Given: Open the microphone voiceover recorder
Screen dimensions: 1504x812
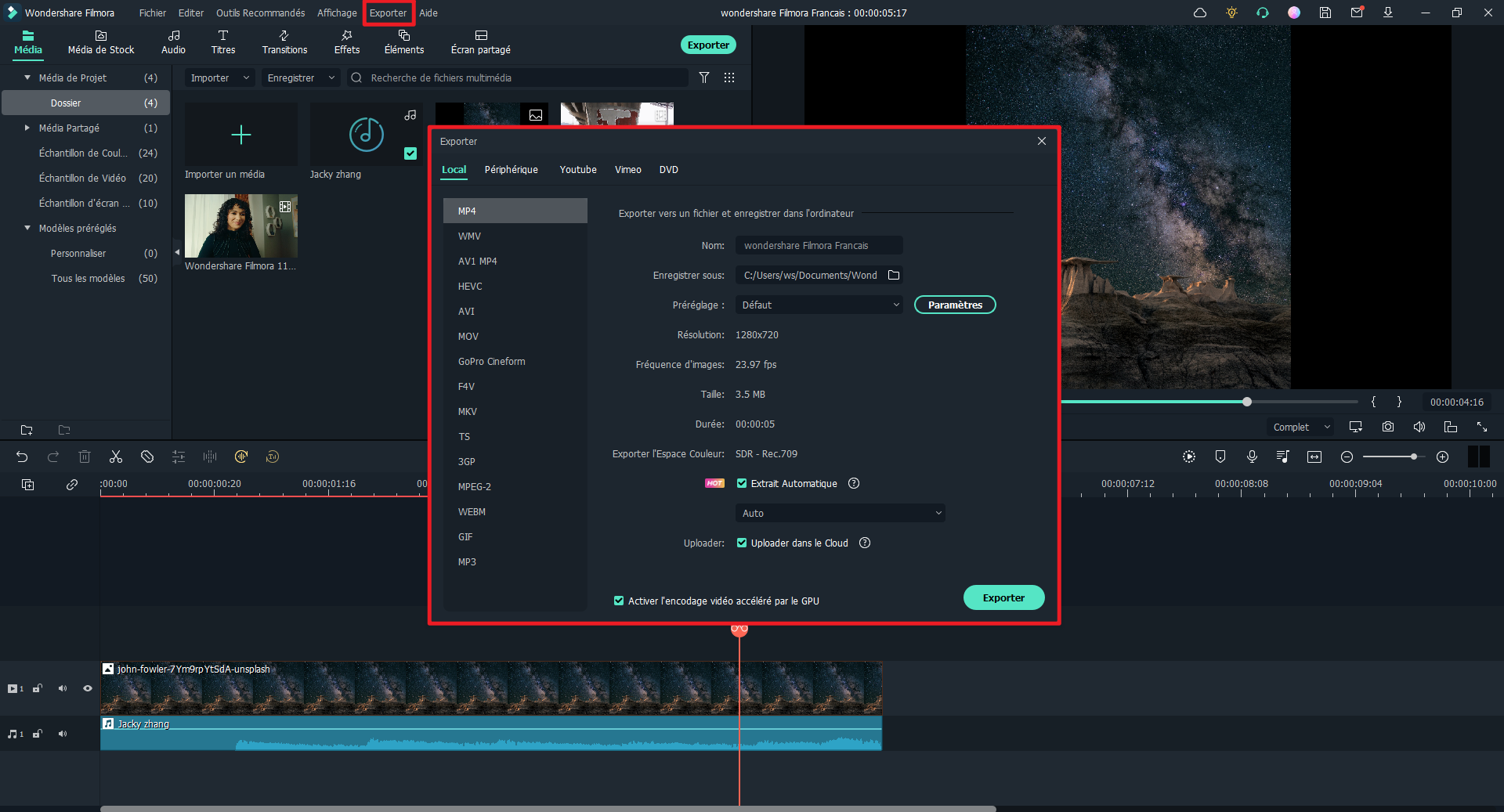Looking at the screenshot, I should pyautogui.click(x=1252, y=457).
